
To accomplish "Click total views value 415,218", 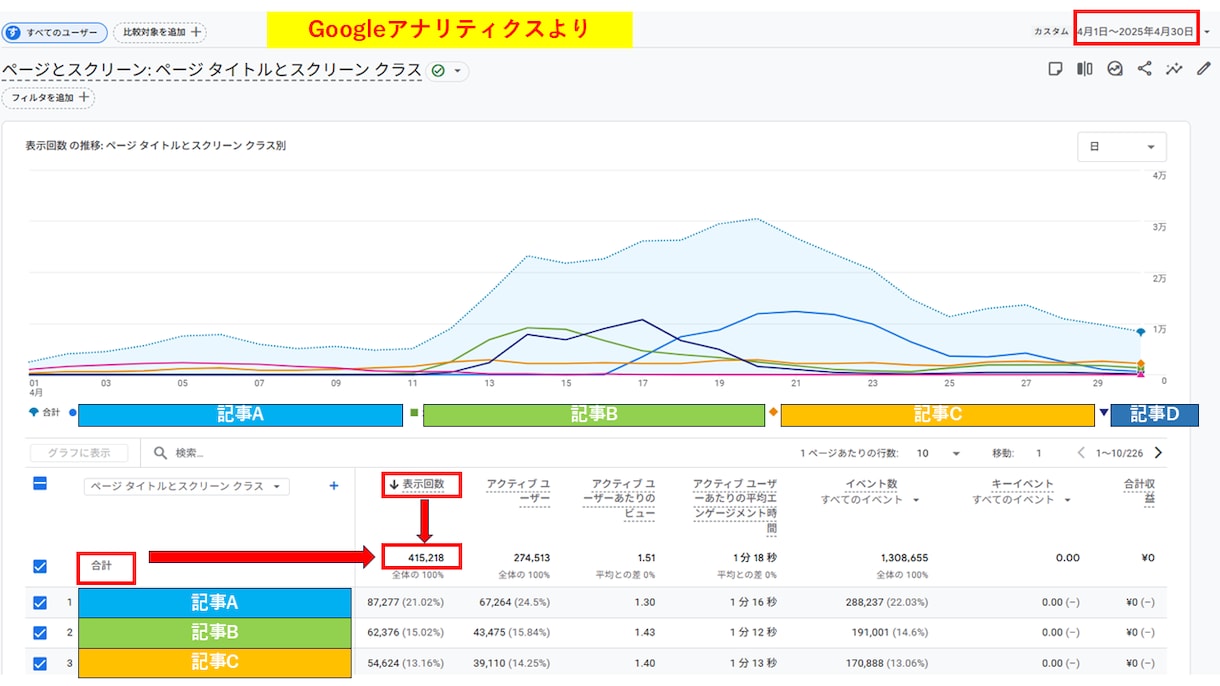I will [426, 558].
